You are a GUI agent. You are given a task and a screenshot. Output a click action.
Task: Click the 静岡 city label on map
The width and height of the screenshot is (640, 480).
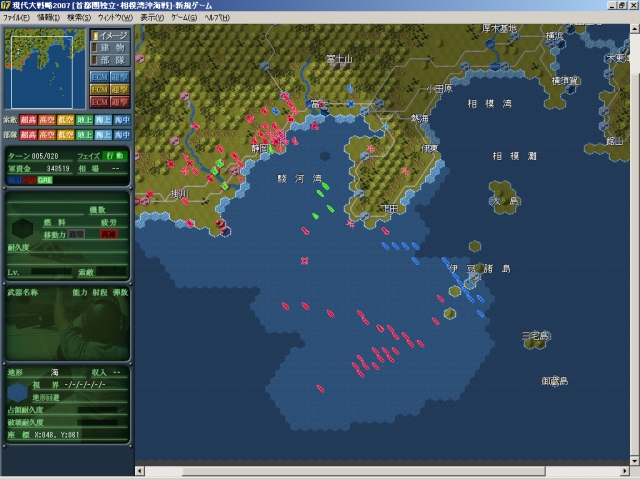coord(260,149)
